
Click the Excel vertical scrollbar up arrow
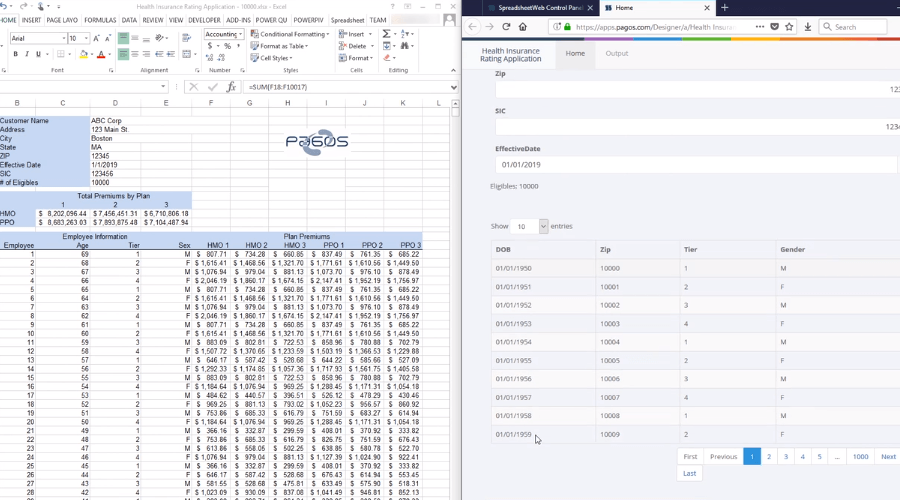455,104
